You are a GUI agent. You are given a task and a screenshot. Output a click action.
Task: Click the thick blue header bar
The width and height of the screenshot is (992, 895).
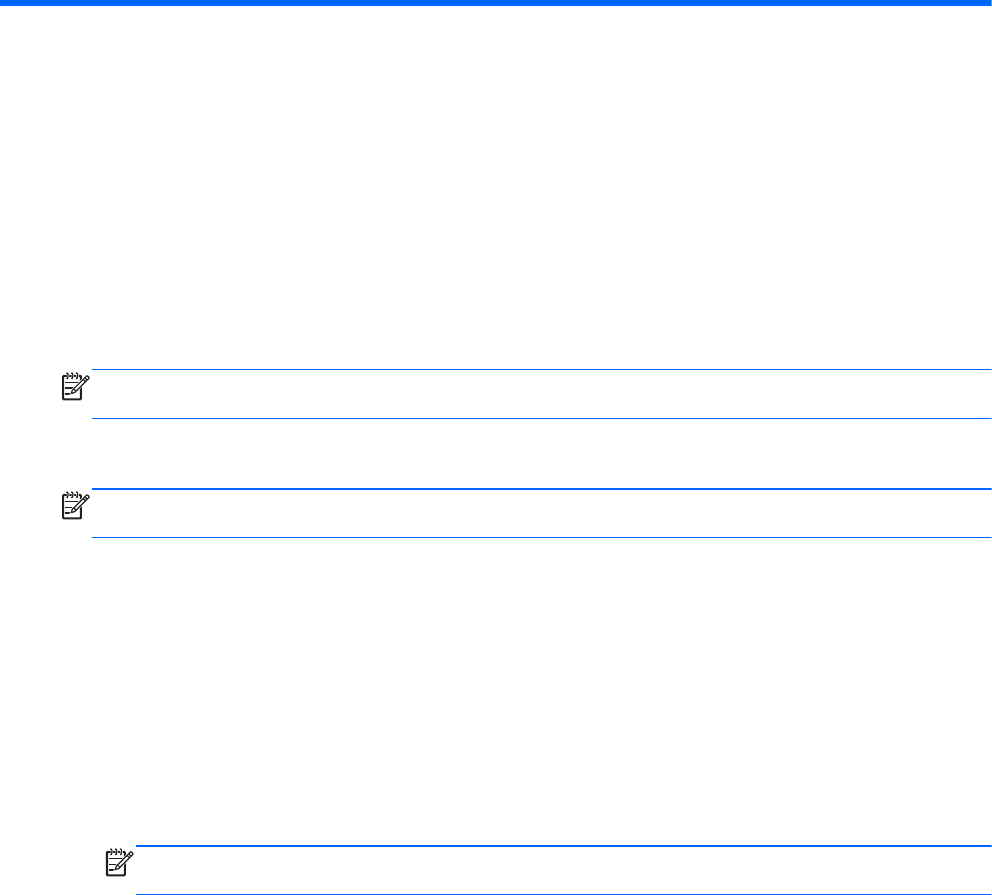click(x=496, y=3)
